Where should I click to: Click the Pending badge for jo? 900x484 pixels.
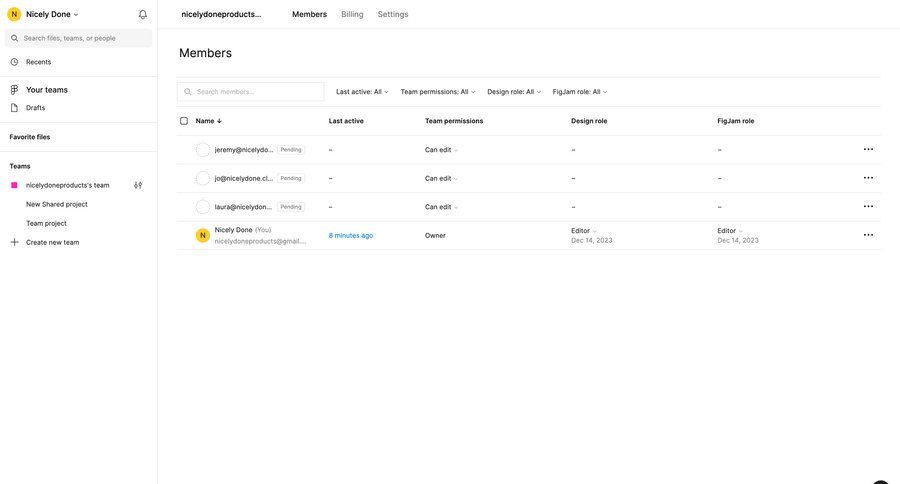[291, 179]
